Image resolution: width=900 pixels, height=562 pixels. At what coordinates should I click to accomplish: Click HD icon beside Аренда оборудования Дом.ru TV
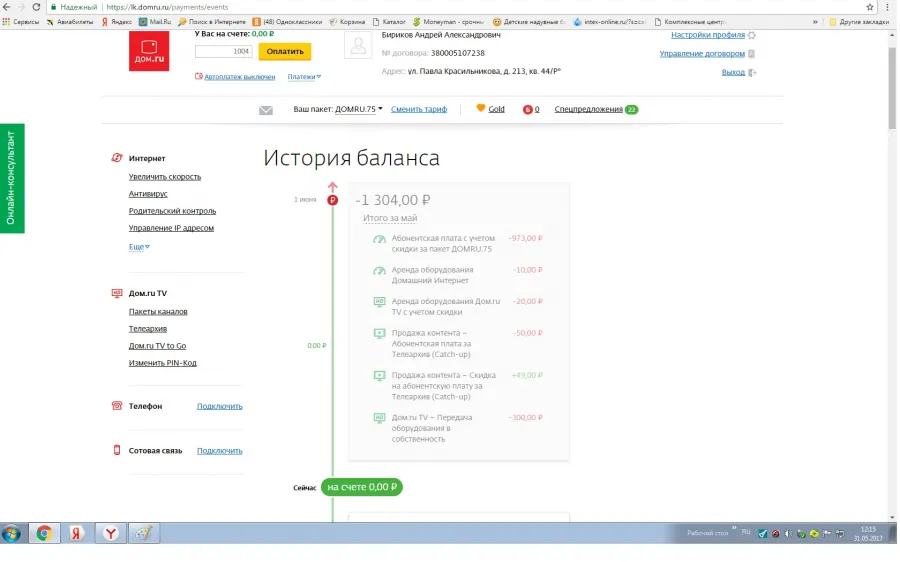click(379, 302)
